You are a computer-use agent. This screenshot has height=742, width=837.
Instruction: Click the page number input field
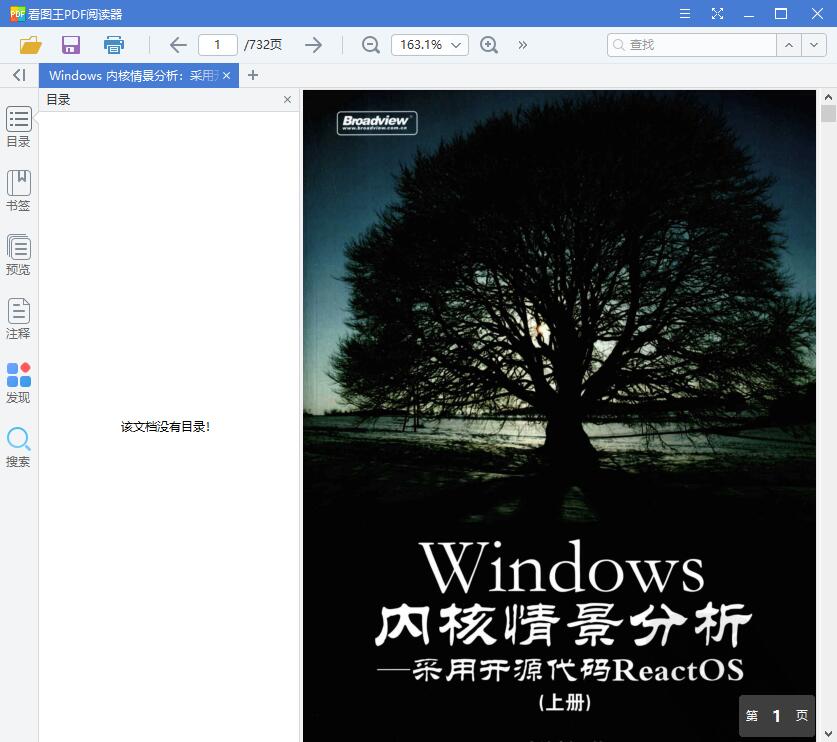click(217, 45)
